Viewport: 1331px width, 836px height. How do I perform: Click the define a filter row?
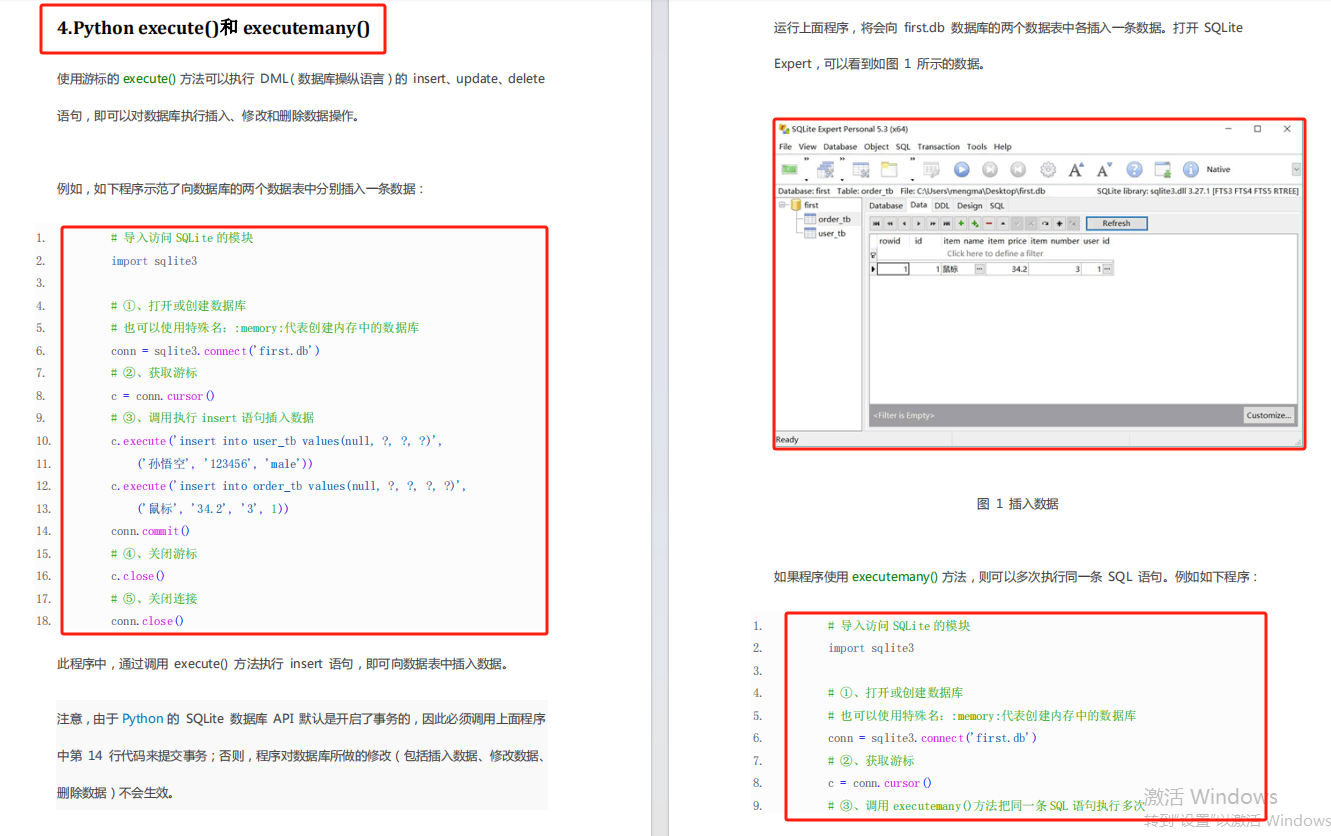(994, 253)
